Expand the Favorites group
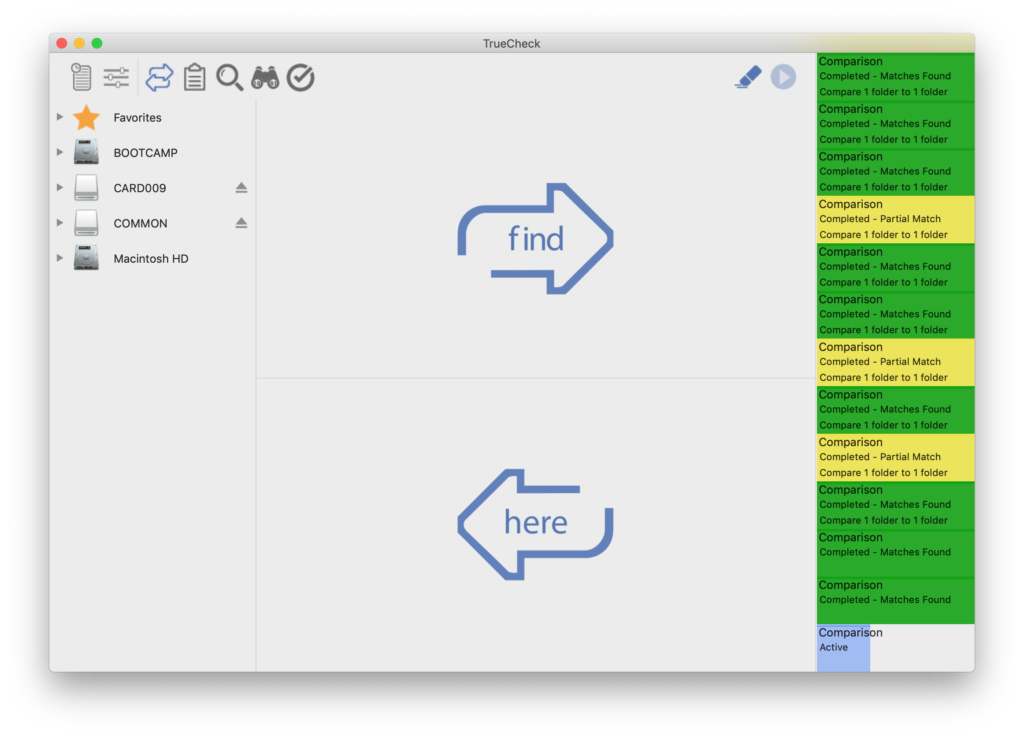Image resolution: width=1024 pixels, height=737 pixels. click(59, 117)
